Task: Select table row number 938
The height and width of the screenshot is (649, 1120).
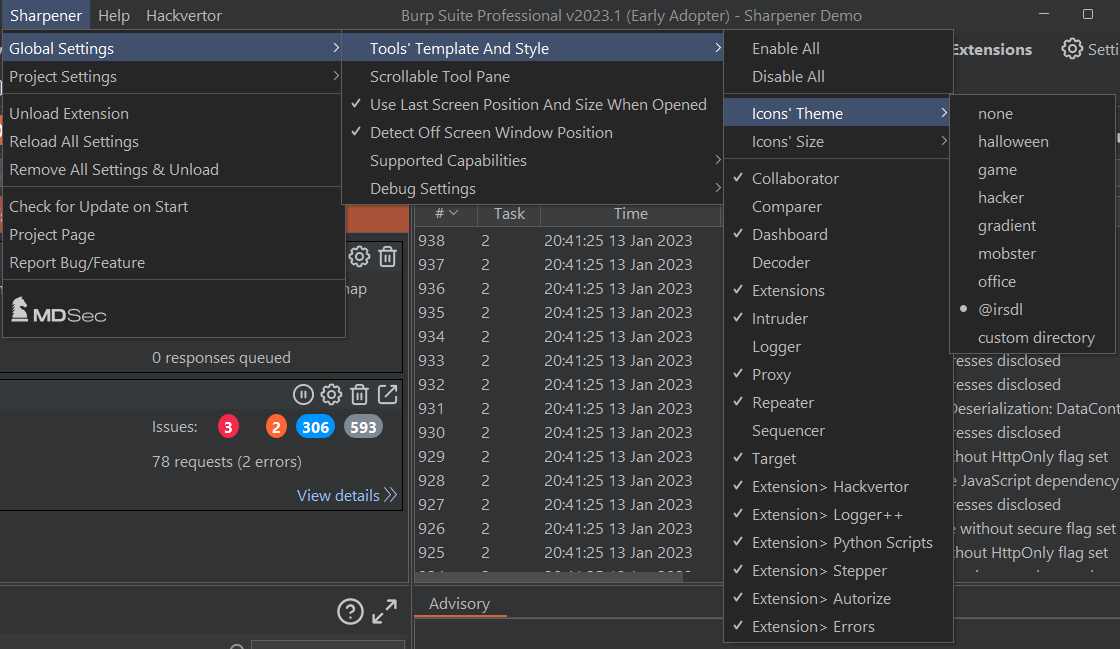Action: point(569,241)
